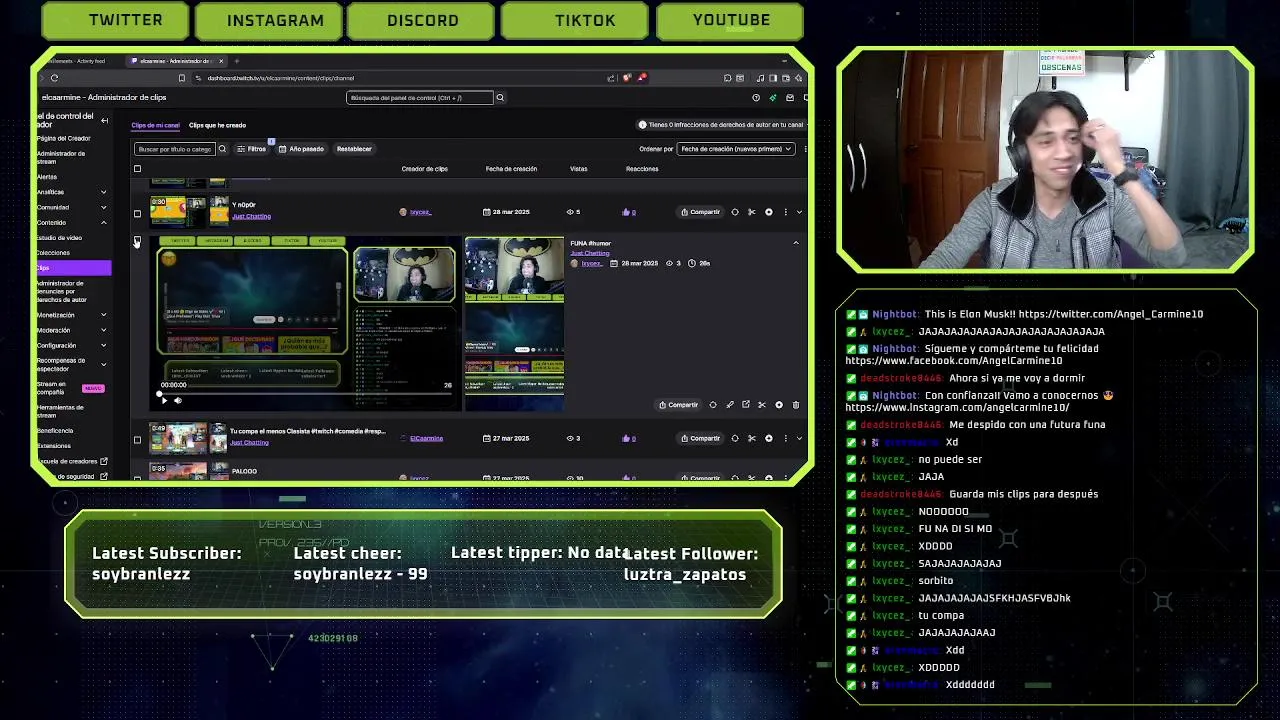Check the Tu compa el menos Clasista checkbox
The width and height of the screenshot is (1280, 720).
137,439
